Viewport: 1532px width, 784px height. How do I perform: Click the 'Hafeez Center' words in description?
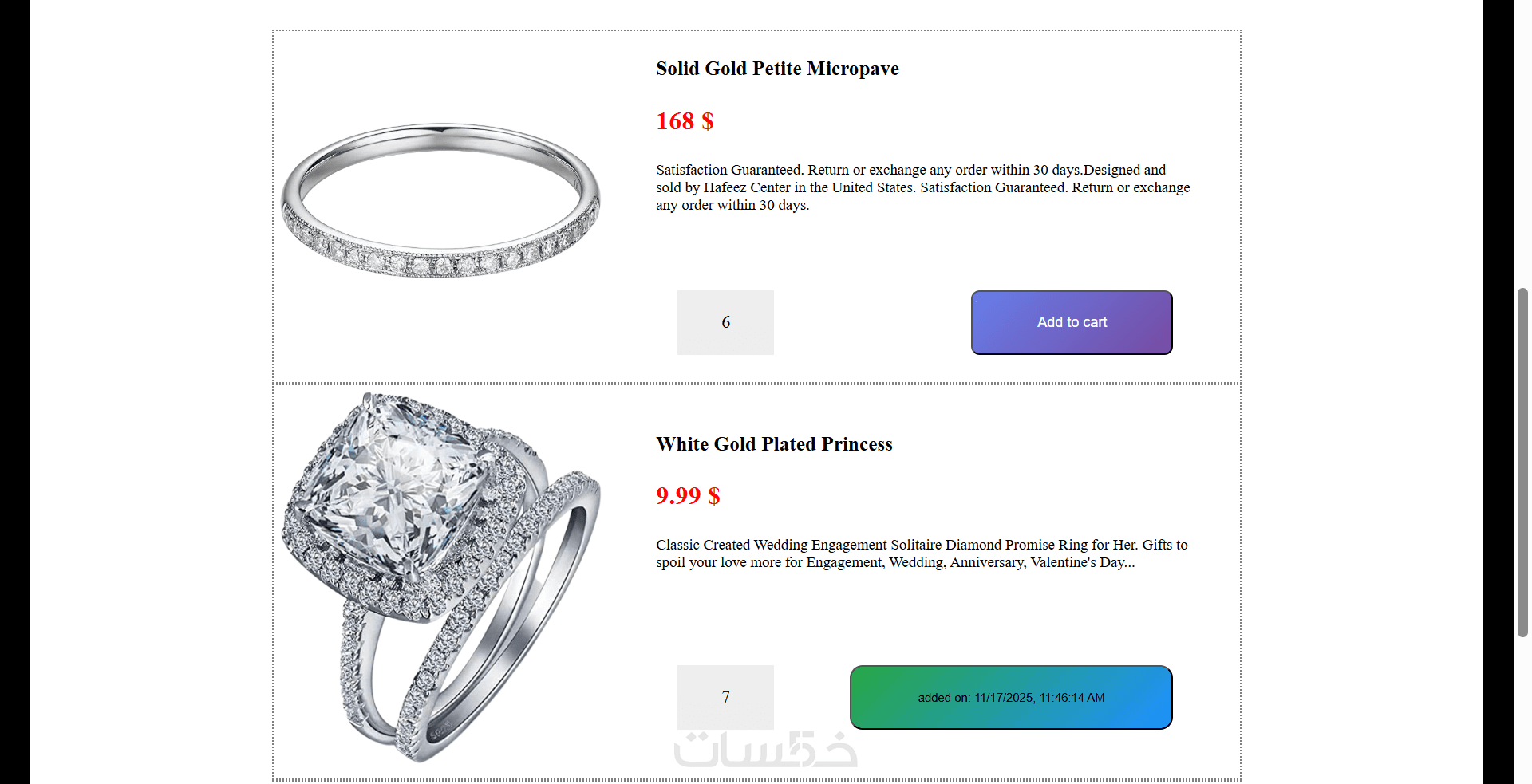click(x=746, y=187)
